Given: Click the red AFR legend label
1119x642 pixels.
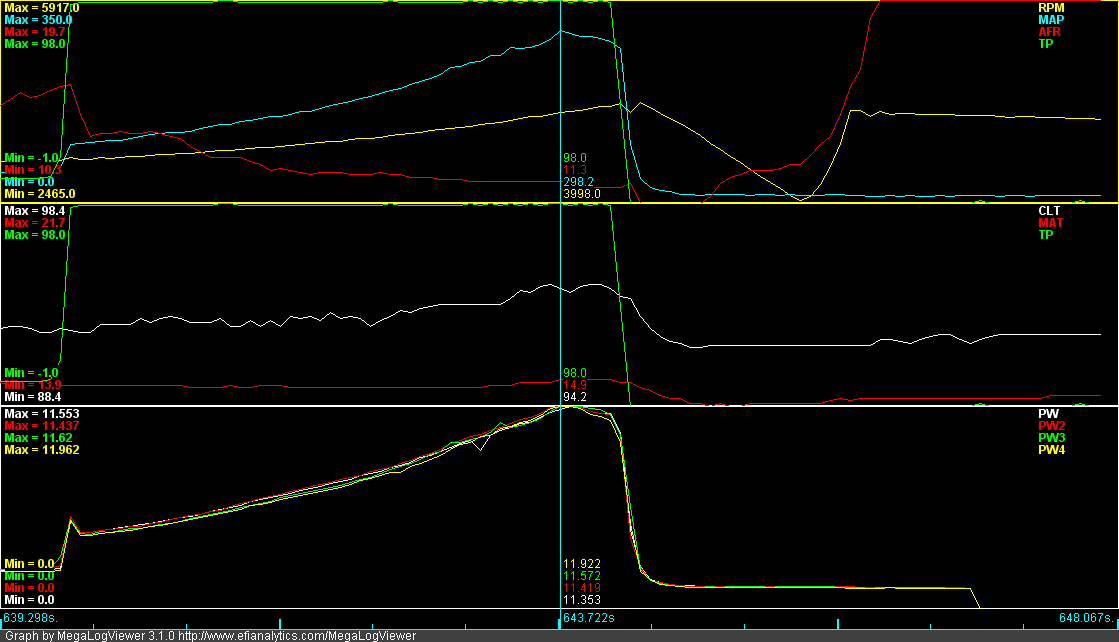Looking at the screenshot, I should click(1050, 32).
